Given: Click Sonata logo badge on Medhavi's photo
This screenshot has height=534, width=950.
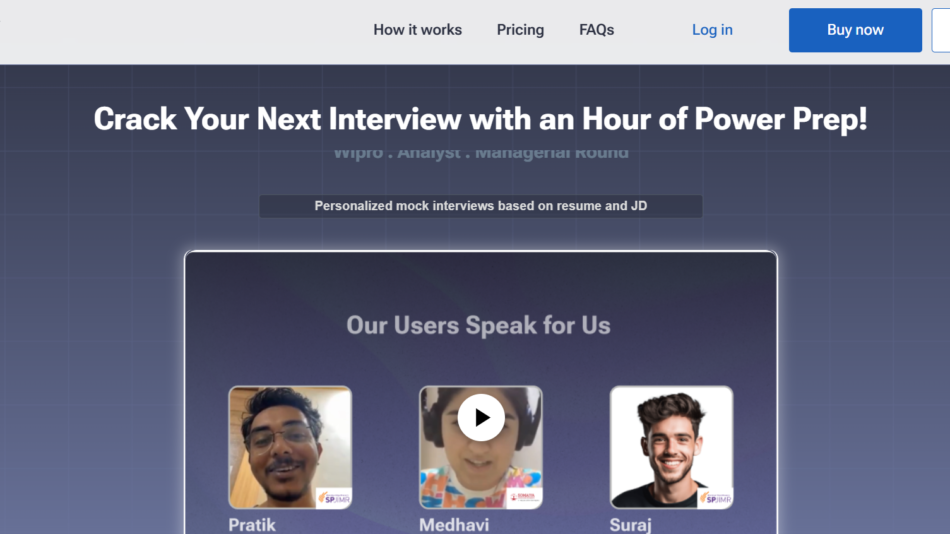Looking at the screenshot, I should [x=524, y=498].
